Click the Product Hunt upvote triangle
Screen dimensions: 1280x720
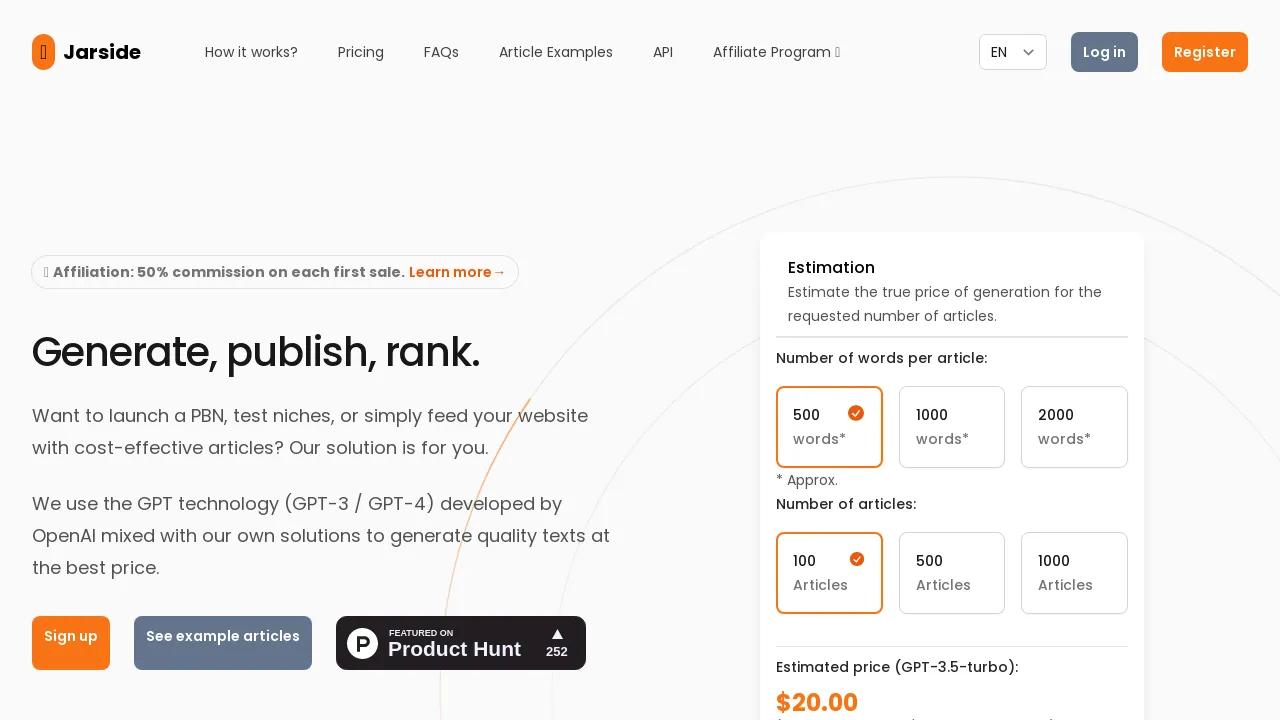coord(557,634)
